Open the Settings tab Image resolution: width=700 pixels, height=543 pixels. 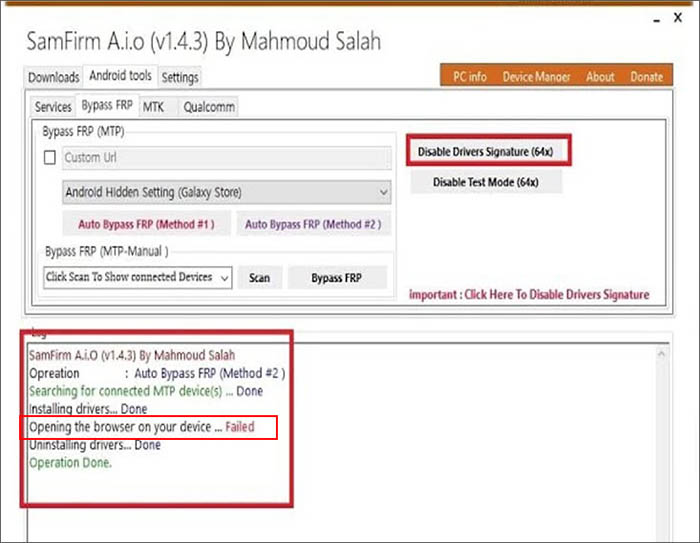[x=179, y=77]
